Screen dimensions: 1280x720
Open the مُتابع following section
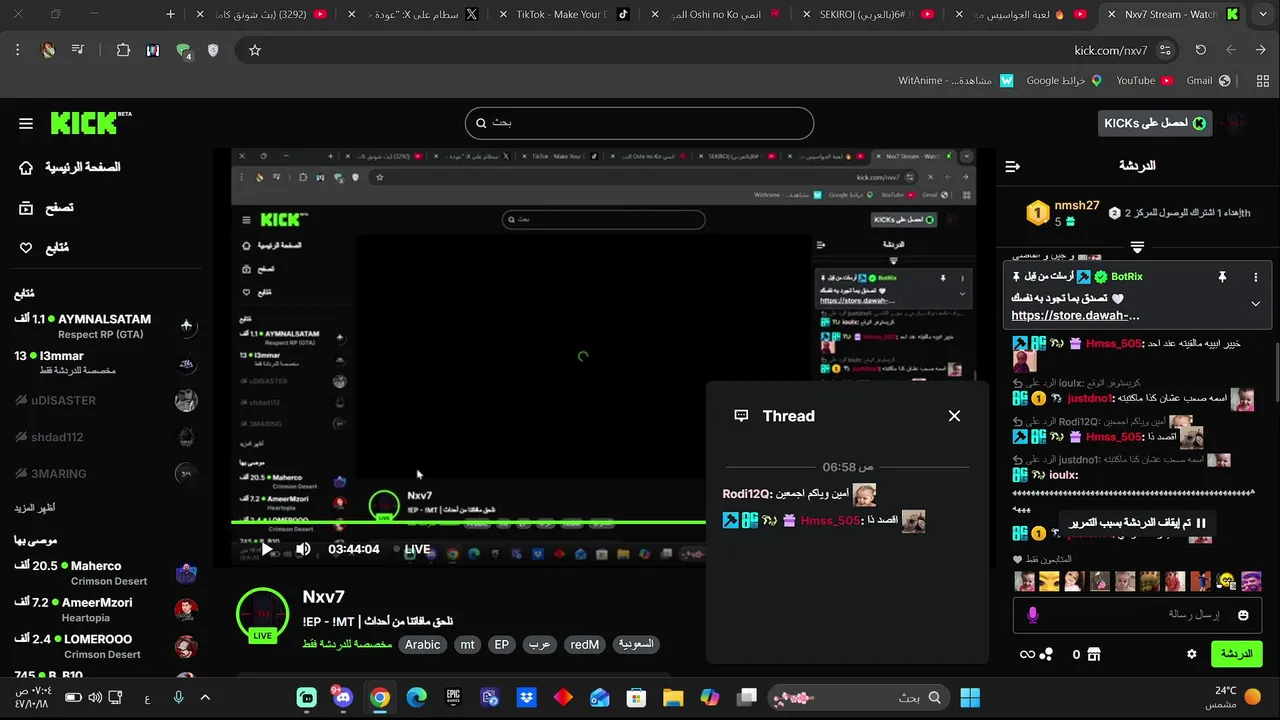[44, 248]
